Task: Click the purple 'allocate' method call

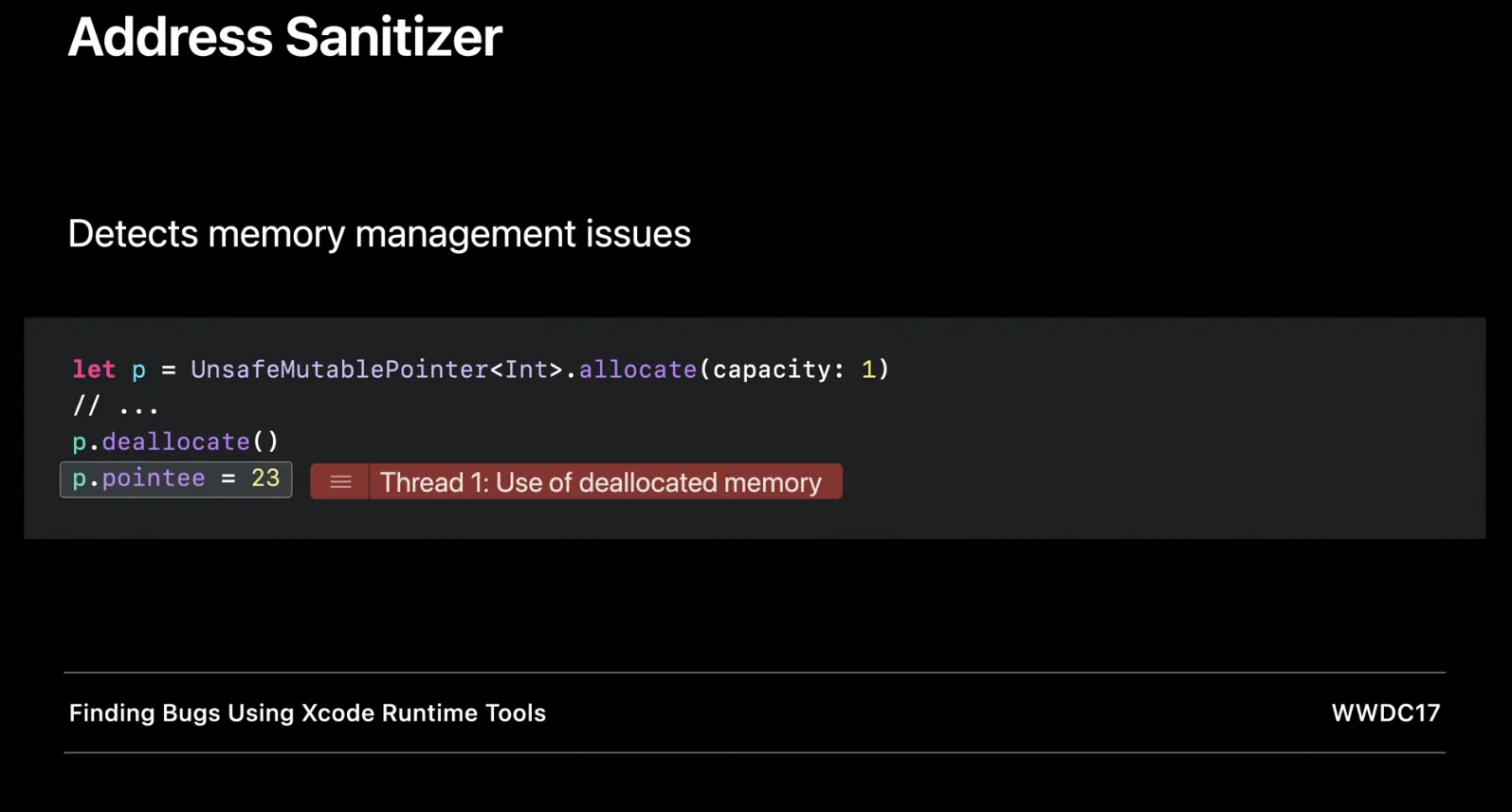Action: [x=637, y=370]
